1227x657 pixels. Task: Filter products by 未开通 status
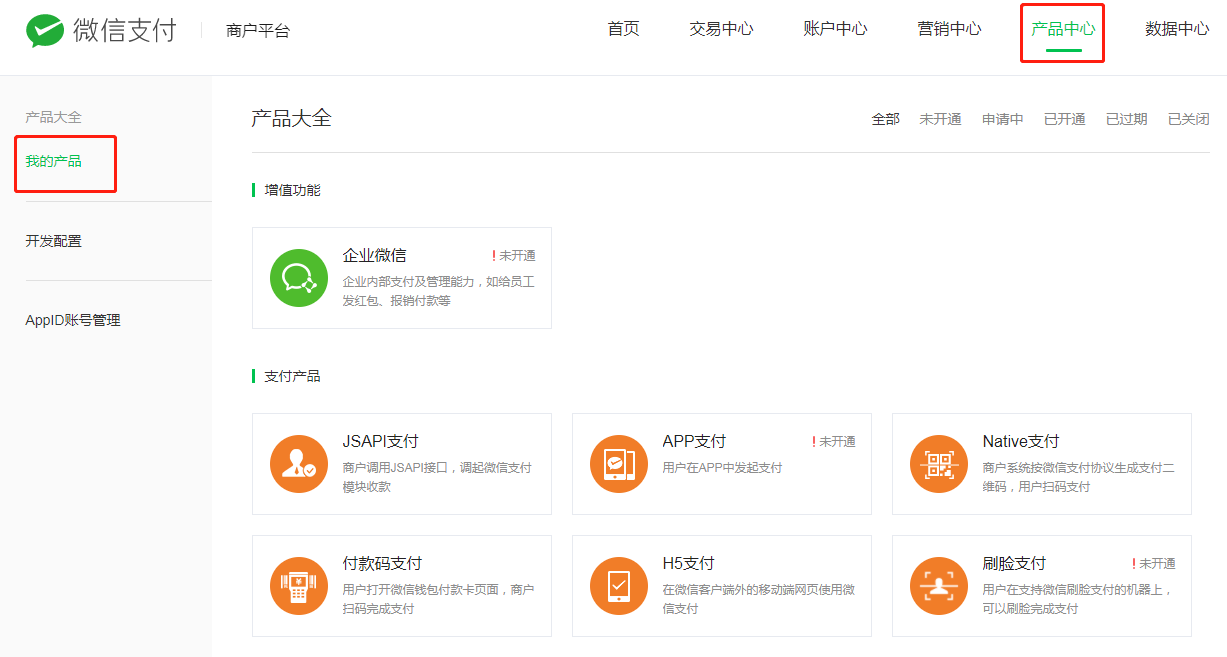click(x=940, y=119)
